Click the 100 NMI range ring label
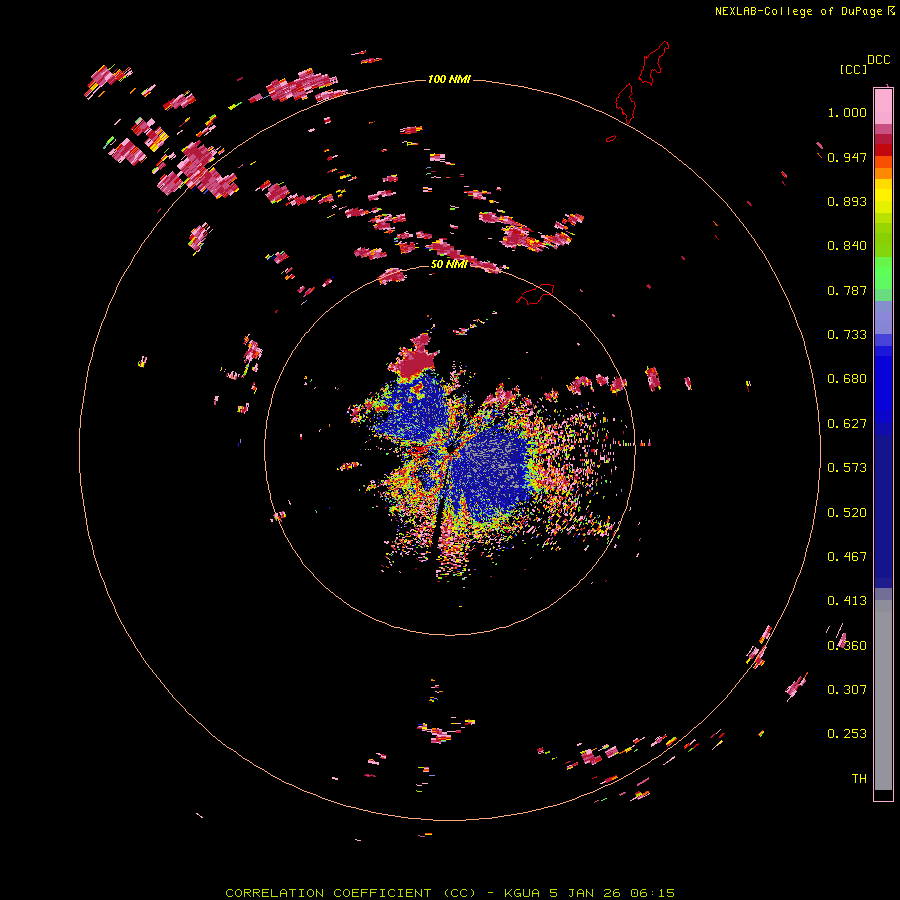The height and width of the screenshot is (900, 900). [x=449, y=79]
